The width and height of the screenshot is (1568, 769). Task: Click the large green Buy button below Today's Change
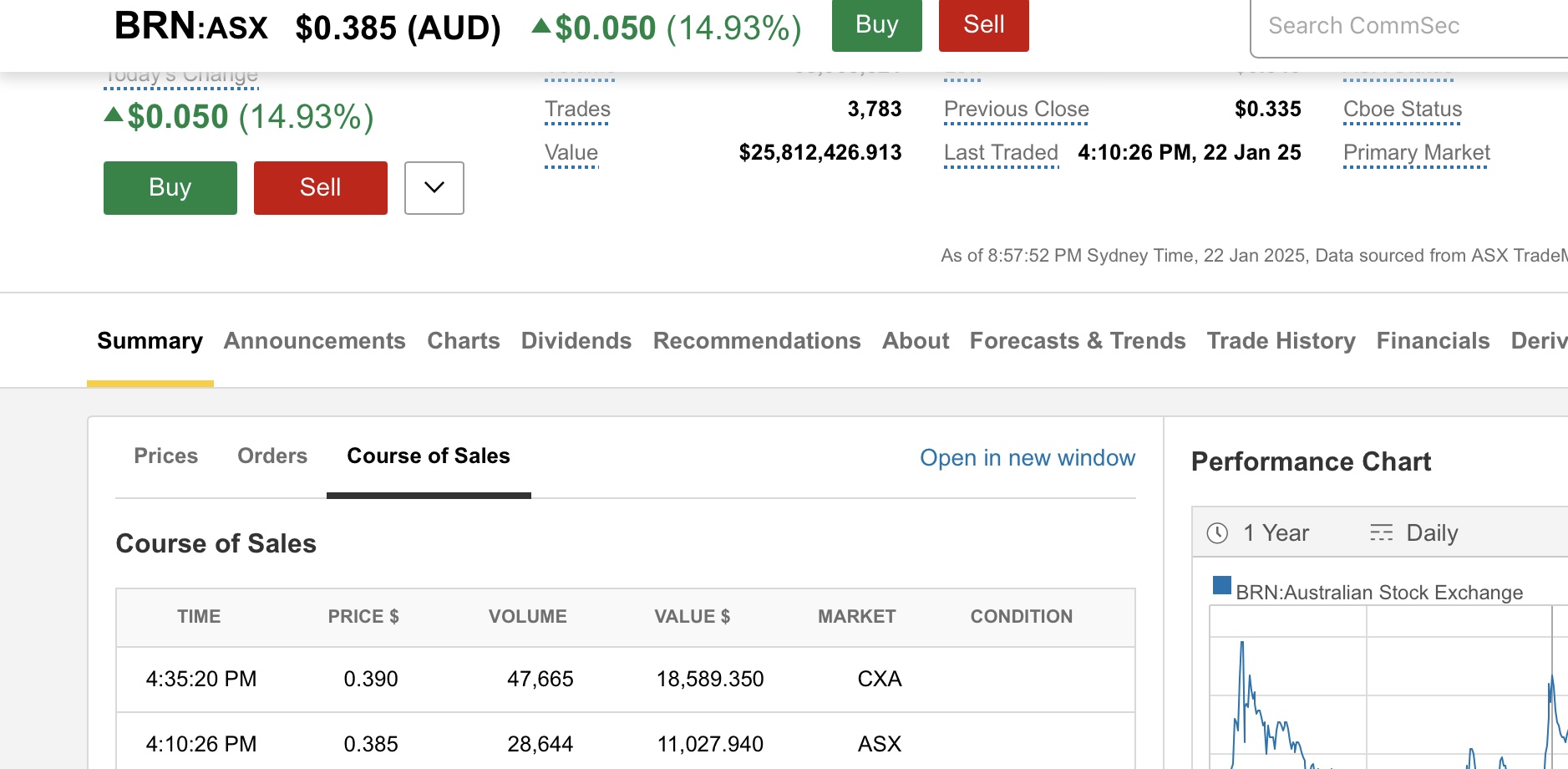pos(170,188)
